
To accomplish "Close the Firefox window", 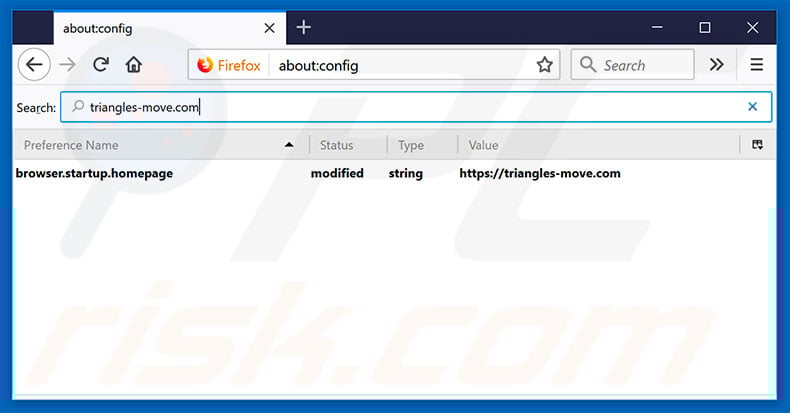I will 752,27.
